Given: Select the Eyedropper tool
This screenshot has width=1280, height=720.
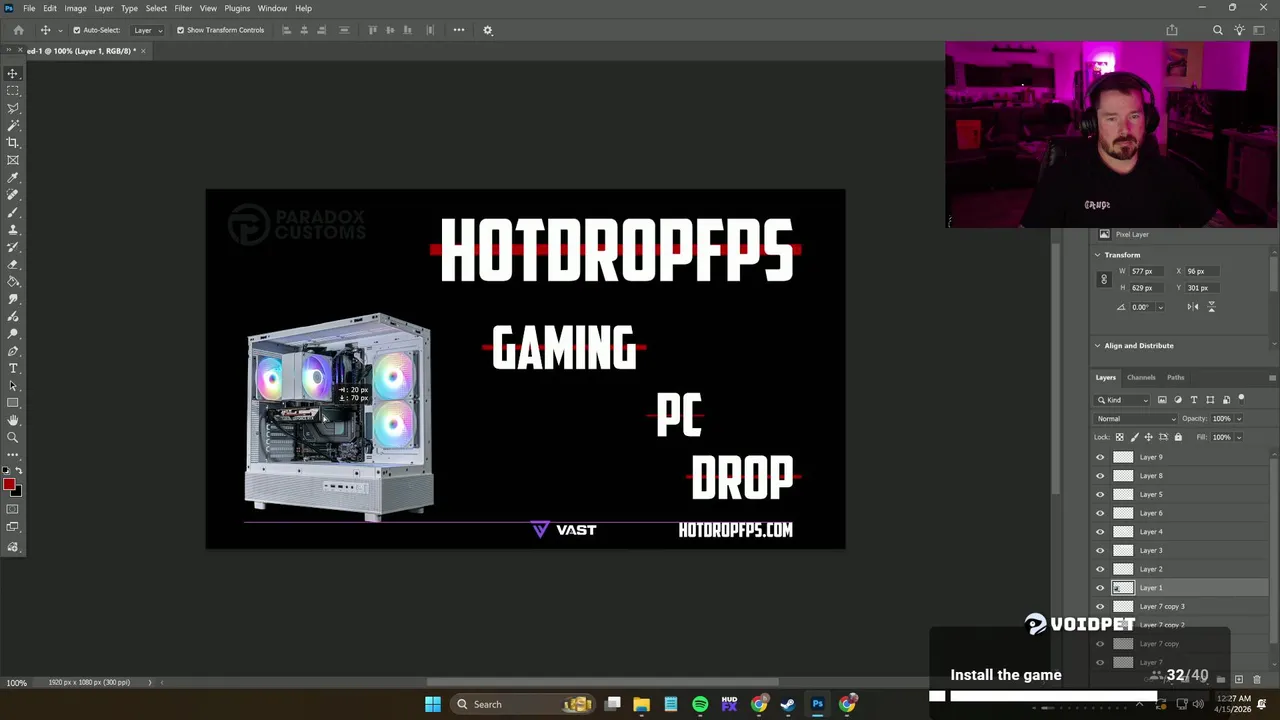Looking at the screenshot, I should point(13,177).
